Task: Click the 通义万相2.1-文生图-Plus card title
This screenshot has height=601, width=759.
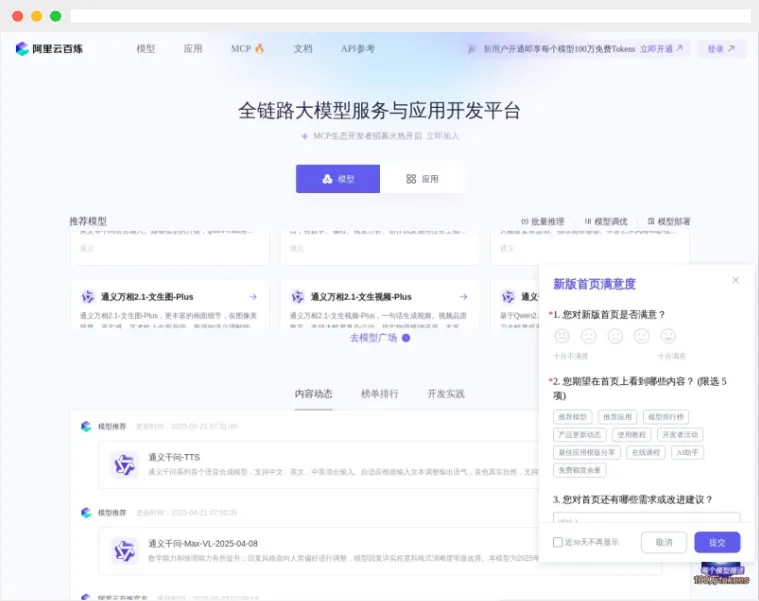Action: pyautogui.click(x=147, y=297)
